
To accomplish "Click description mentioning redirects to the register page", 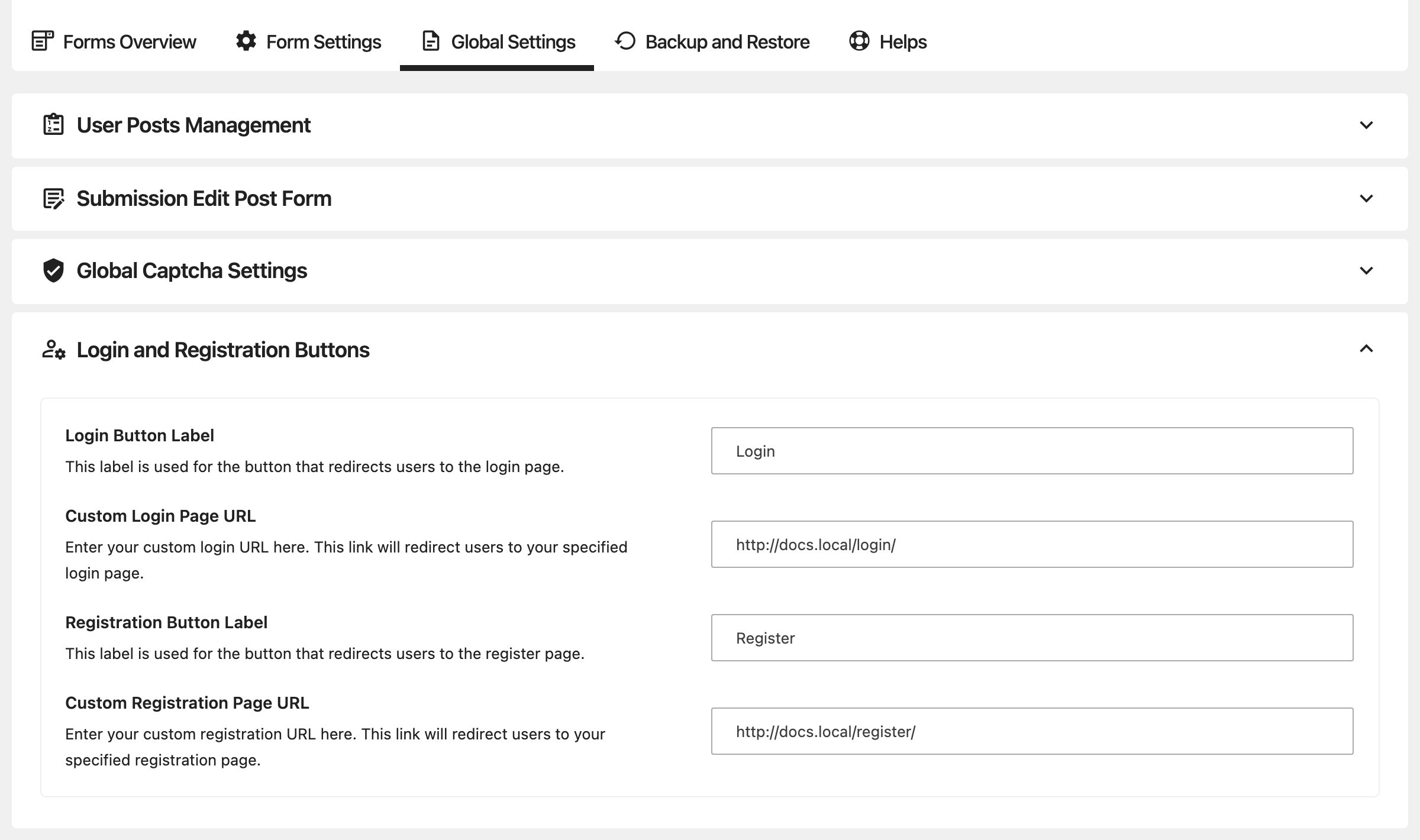I will tap(325, 654).
